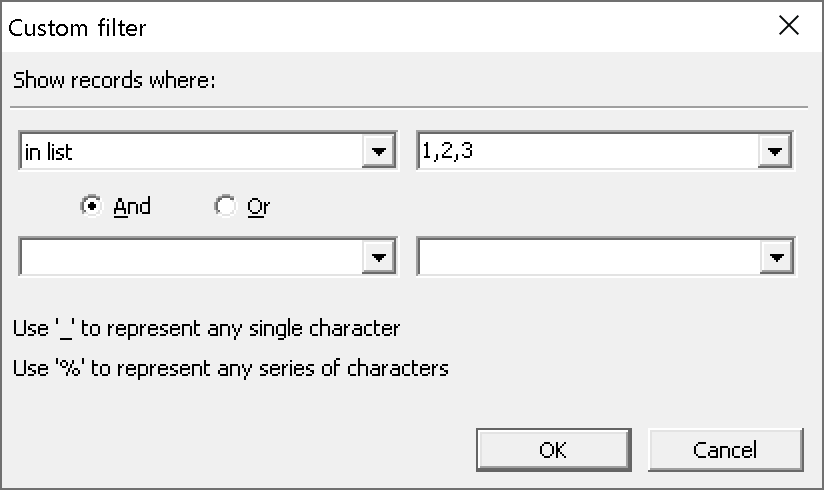Click the 'Show records where:' label
Image resolution: width=824 pixels, height=490 pixels.
114,80
